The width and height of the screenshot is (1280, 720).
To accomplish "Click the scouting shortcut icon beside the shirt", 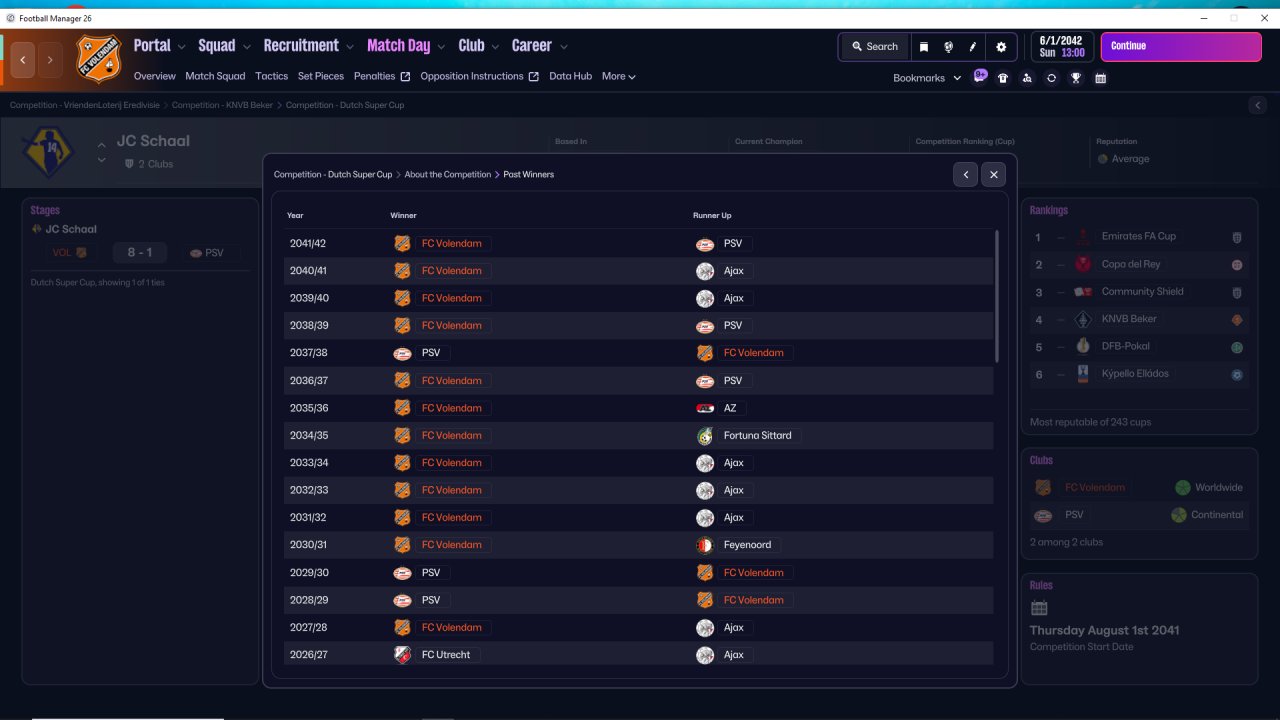I will pyautogui.click(x=1027, y=78).
